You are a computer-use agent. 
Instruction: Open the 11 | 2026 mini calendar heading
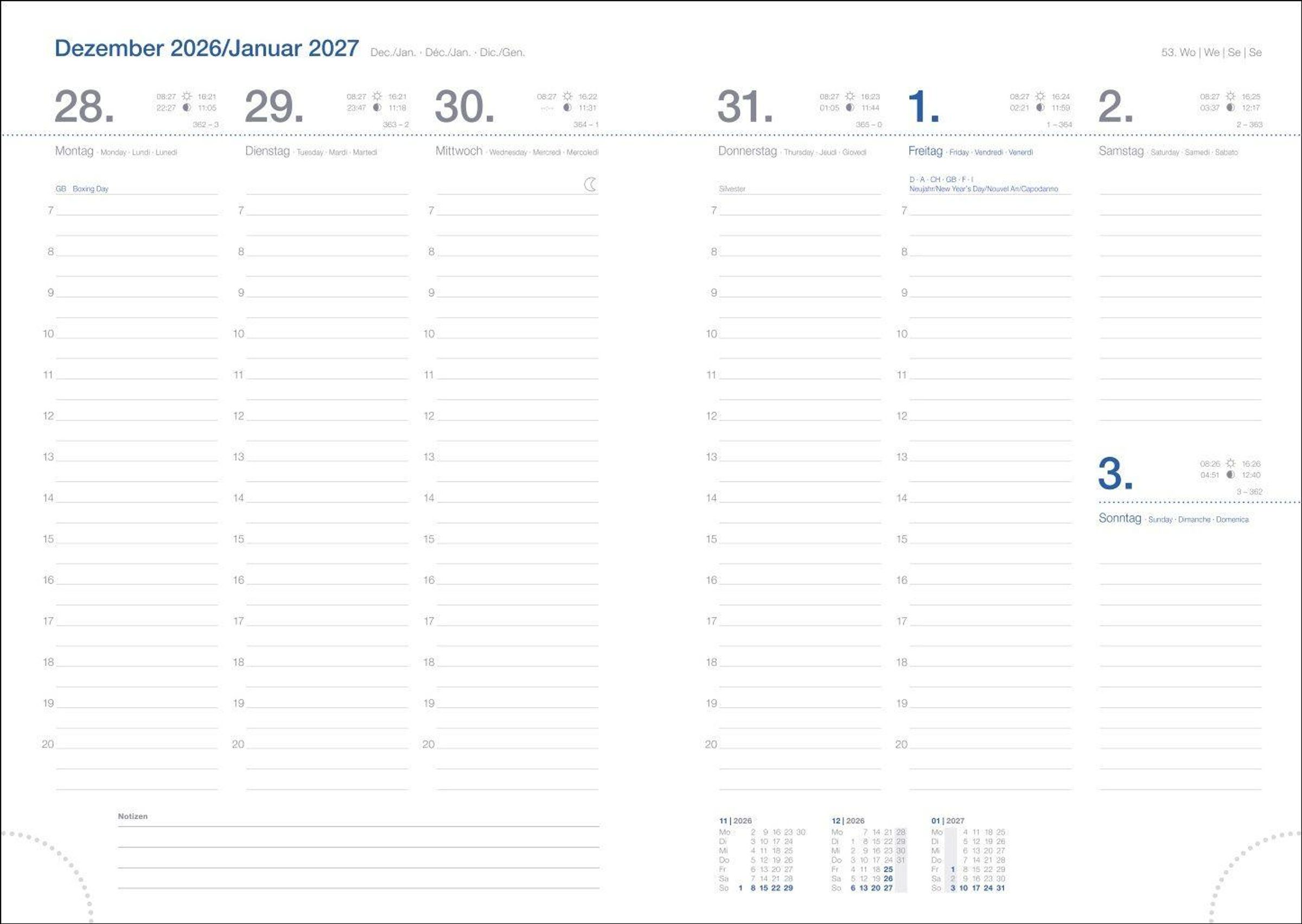point(735,820)
